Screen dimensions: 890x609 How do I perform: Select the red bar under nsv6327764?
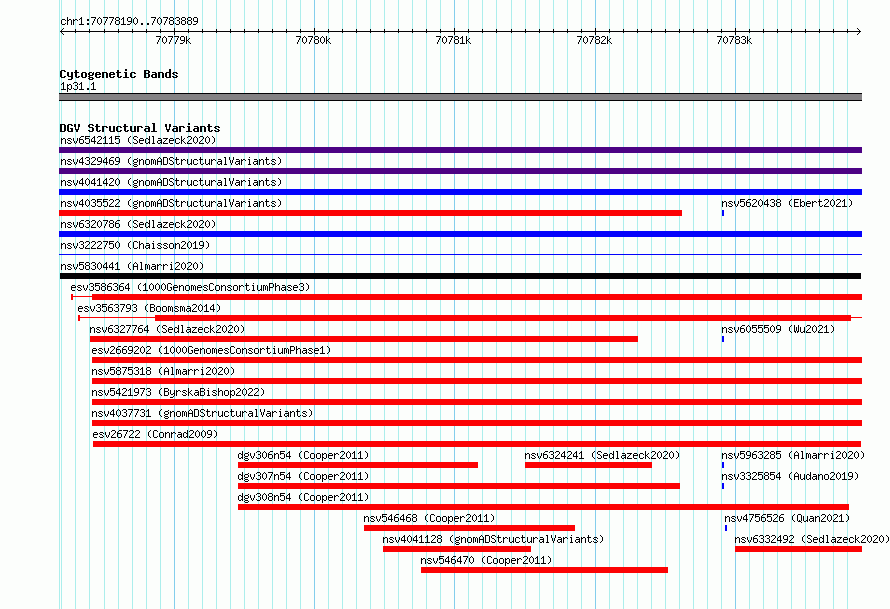pos(364,339)
